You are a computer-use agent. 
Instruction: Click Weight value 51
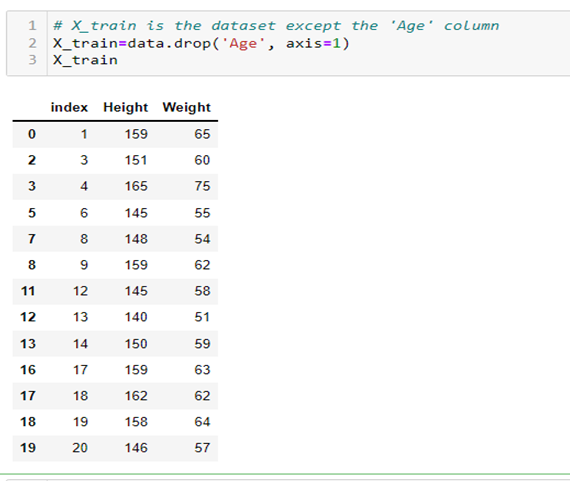(x=202, y=317)
